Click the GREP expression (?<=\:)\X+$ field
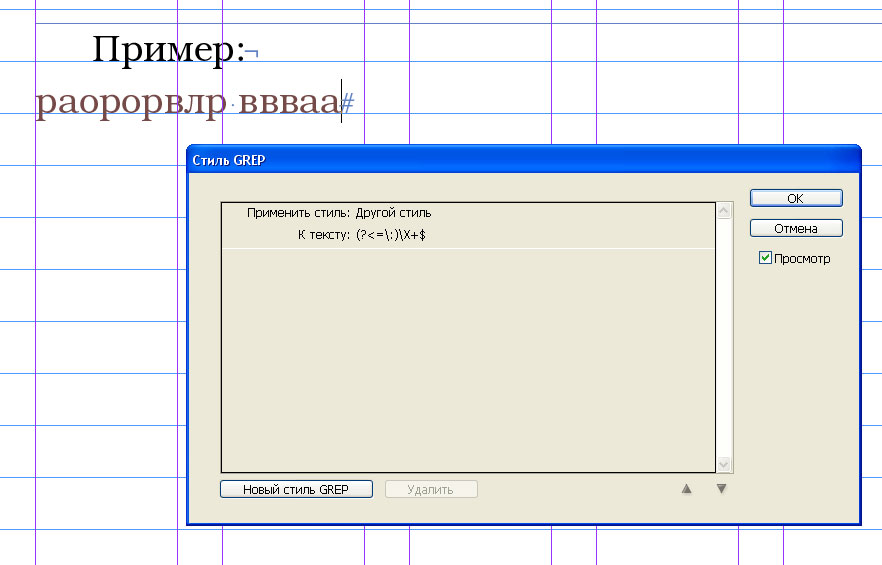Viewport: 882px width, 565px height. point(391,235)
